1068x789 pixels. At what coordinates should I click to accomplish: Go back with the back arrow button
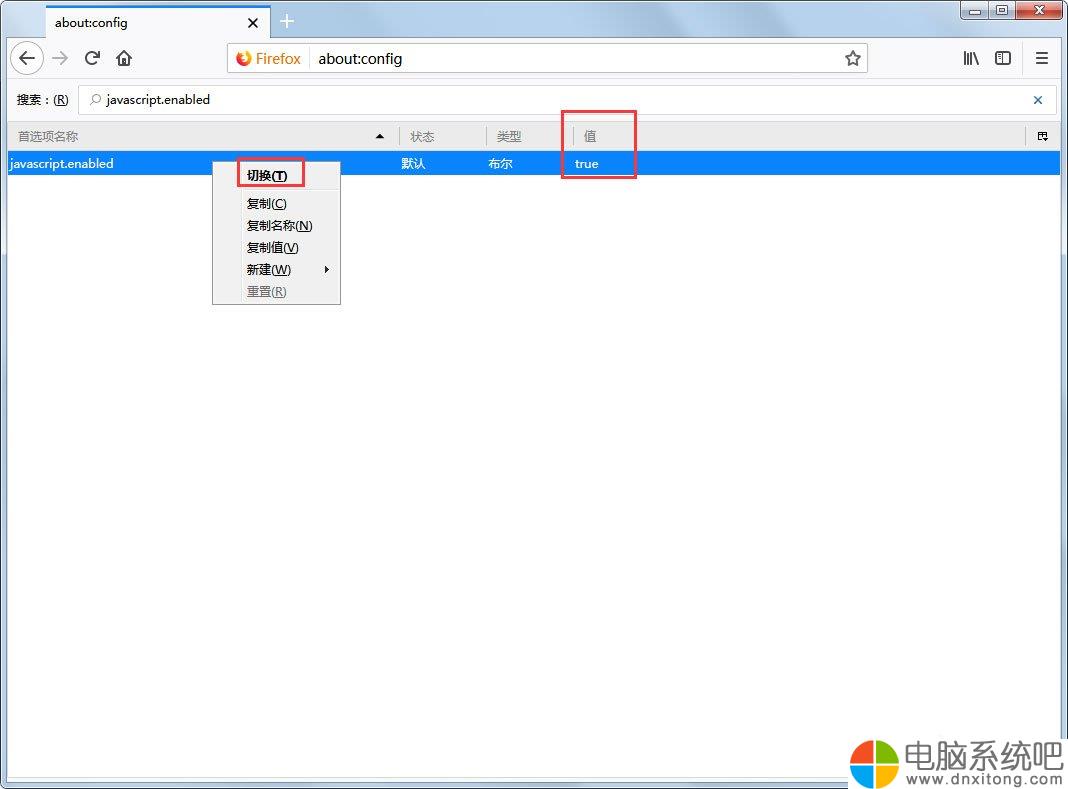27,59
